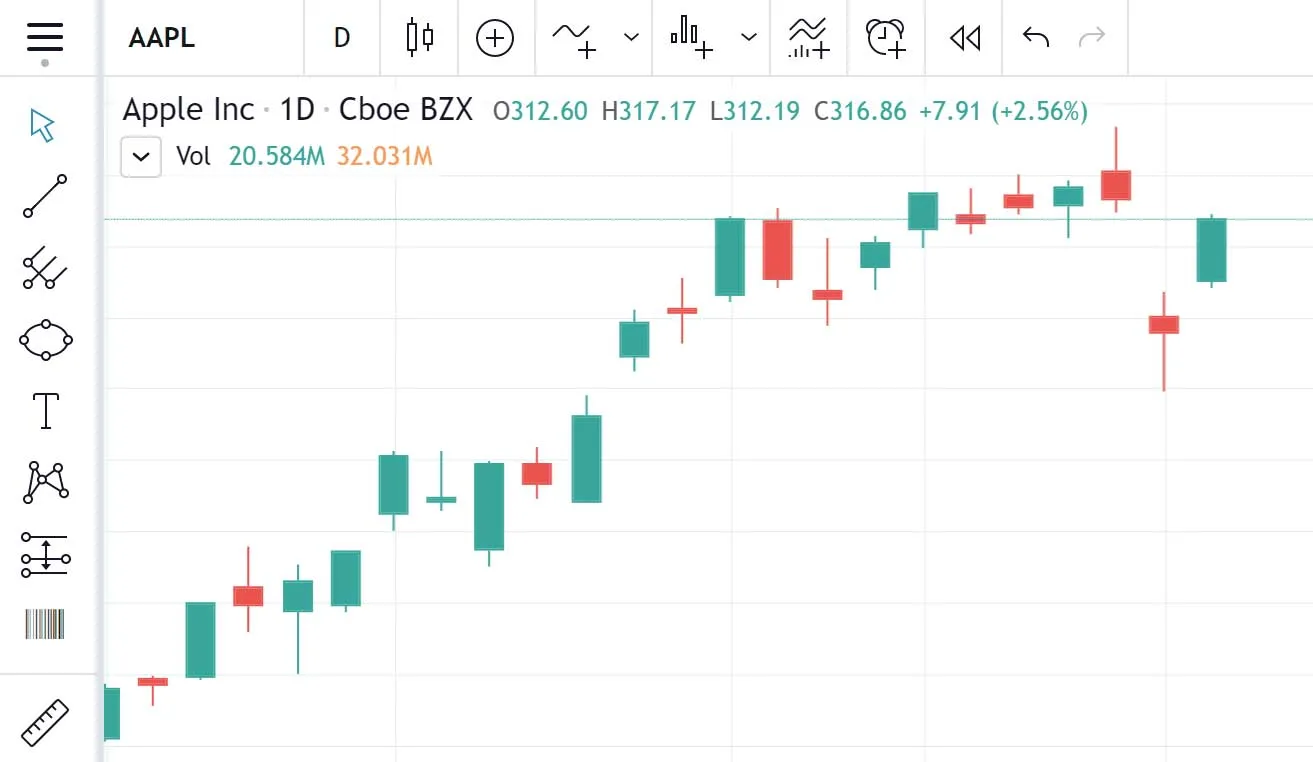Open the long/short position forecasting tool

(x=45, y=554)
